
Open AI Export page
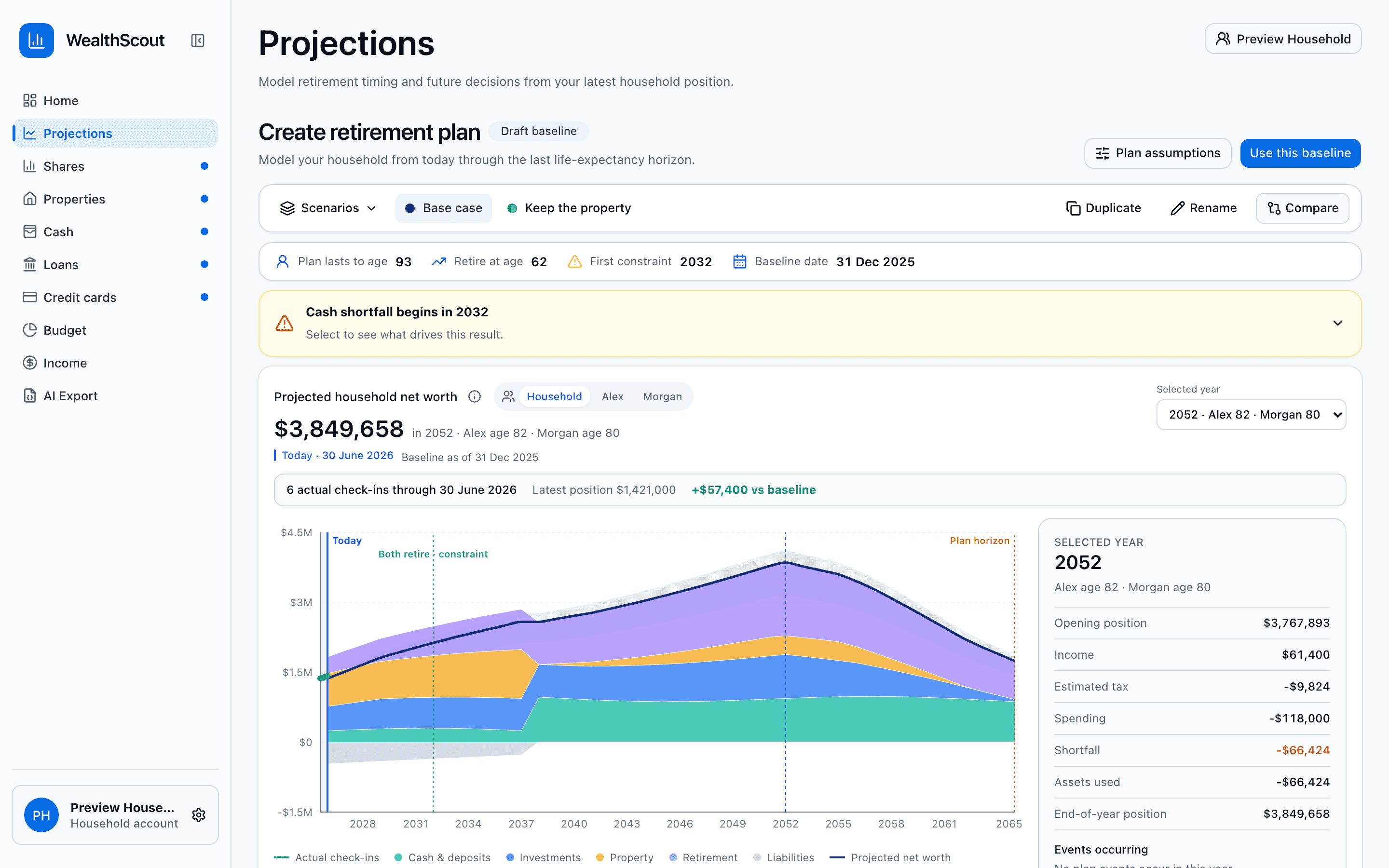[x=115, y=395]
